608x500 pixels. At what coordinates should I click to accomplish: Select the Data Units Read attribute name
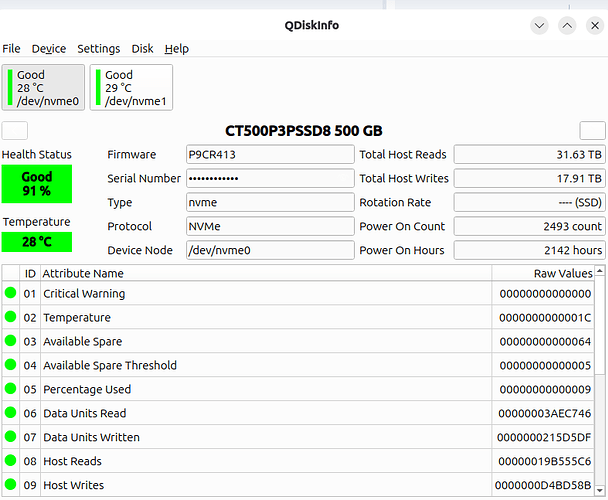[x=85, y=413]
